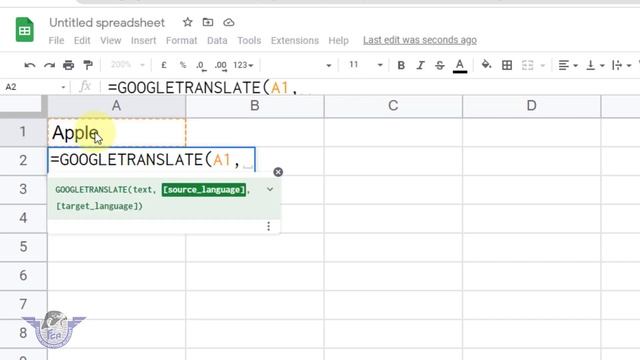Image resolution: width=640 pixels, height=360 pixels.
Task: Click the Merge cells icon
Action: pyautogui.click(x=527, y=65)
